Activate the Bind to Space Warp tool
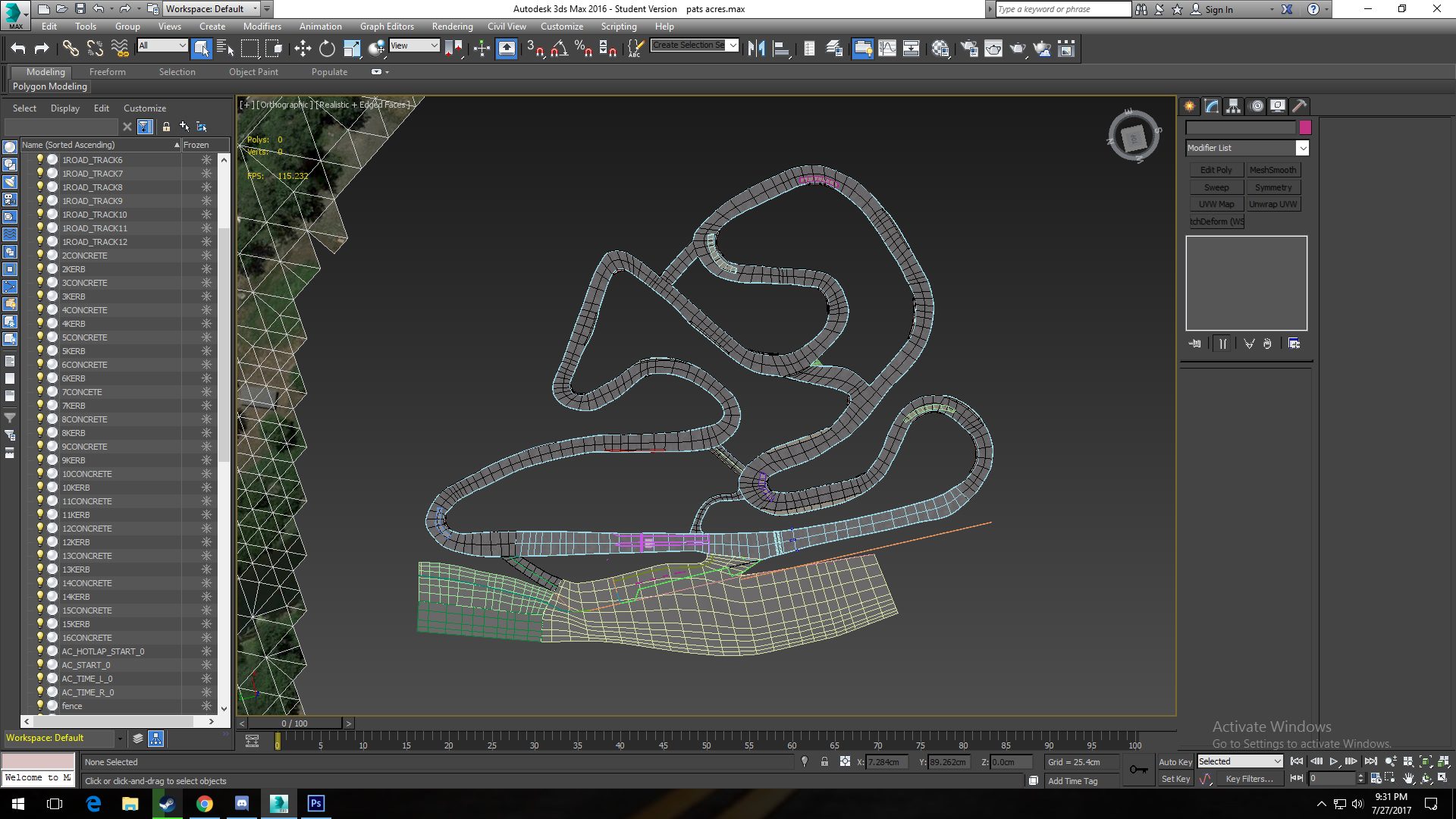 (x=120, y=49)
